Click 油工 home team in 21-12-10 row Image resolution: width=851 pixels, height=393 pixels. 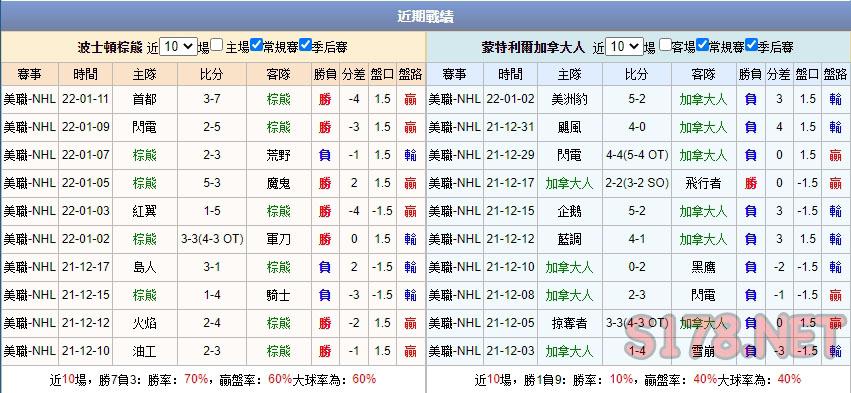(144, 351)
